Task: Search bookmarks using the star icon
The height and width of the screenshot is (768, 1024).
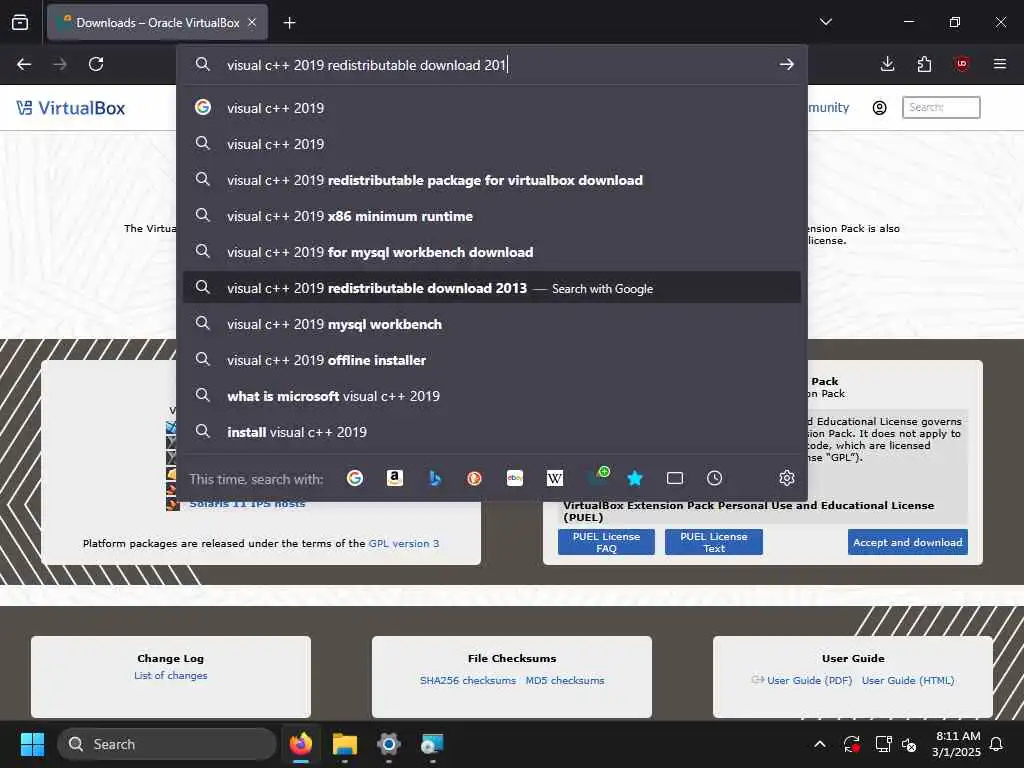Action: 635,478
